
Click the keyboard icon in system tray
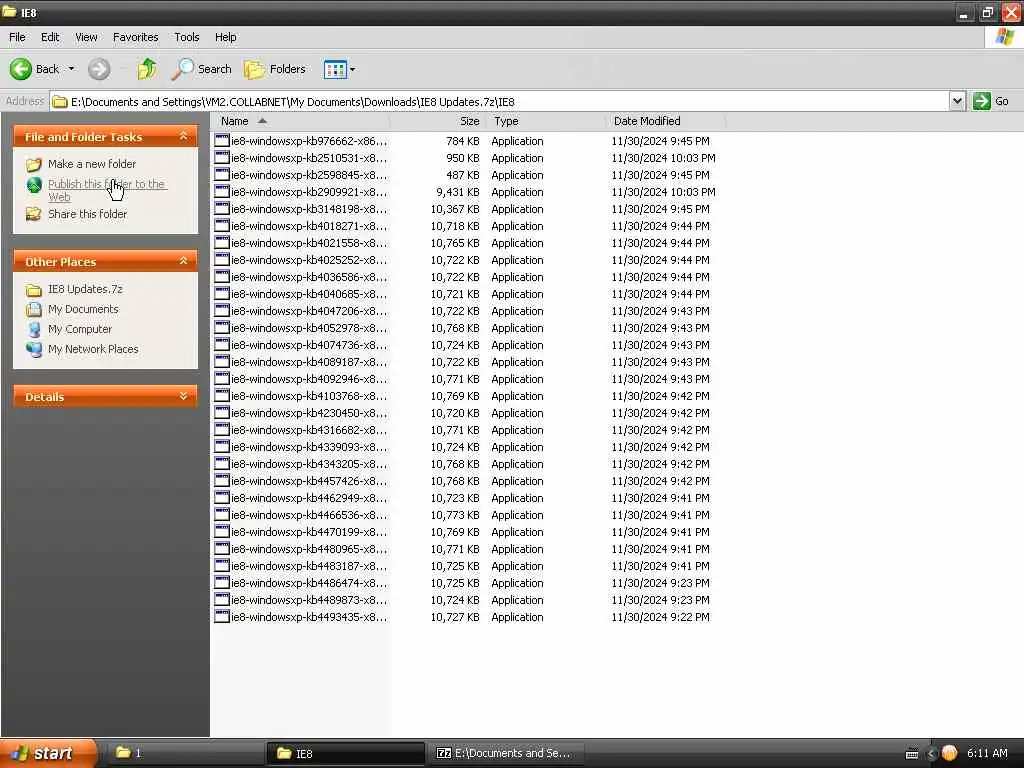[x=912, y=754]
